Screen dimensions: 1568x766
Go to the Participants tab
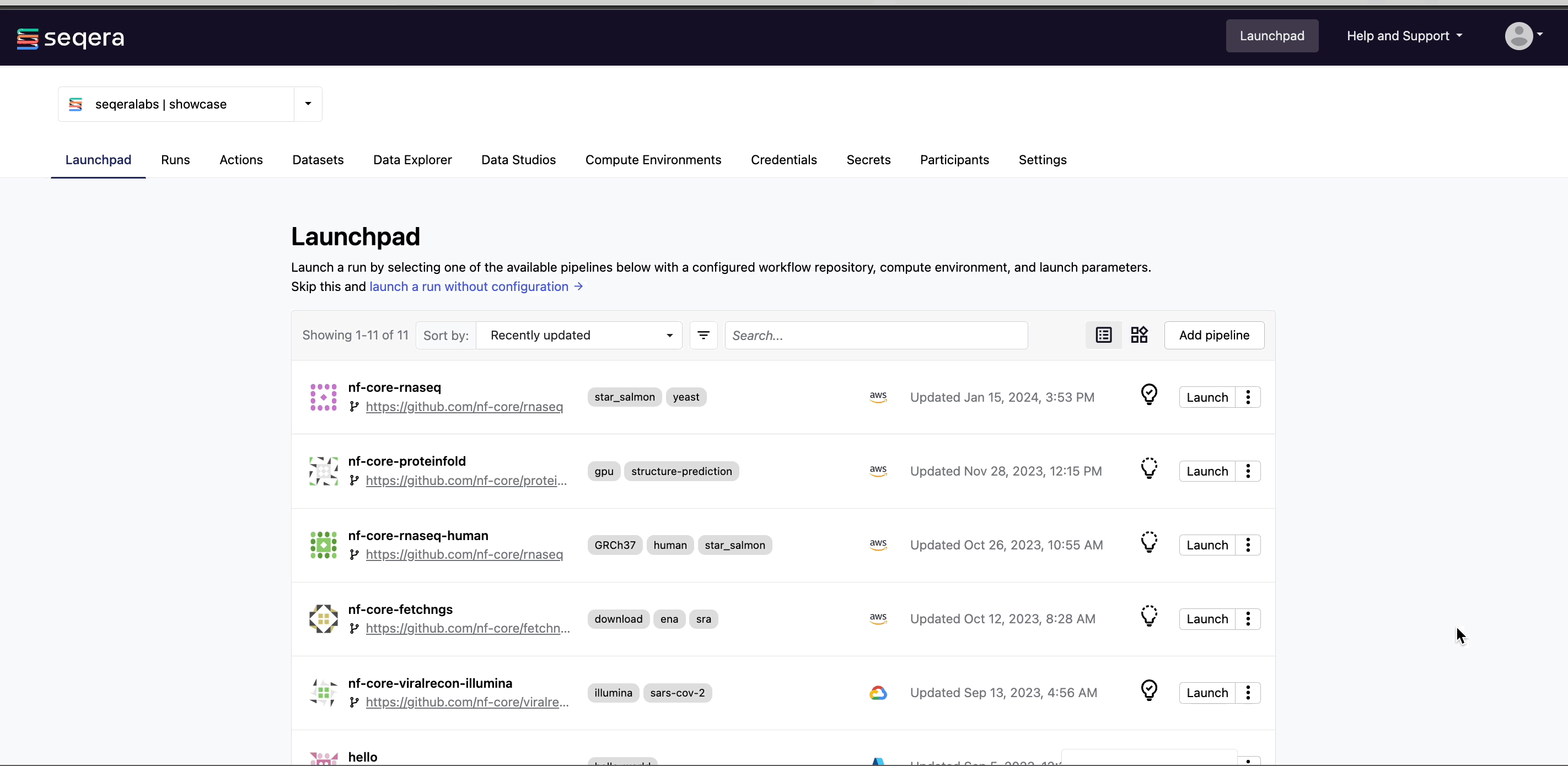pos(954,159)
